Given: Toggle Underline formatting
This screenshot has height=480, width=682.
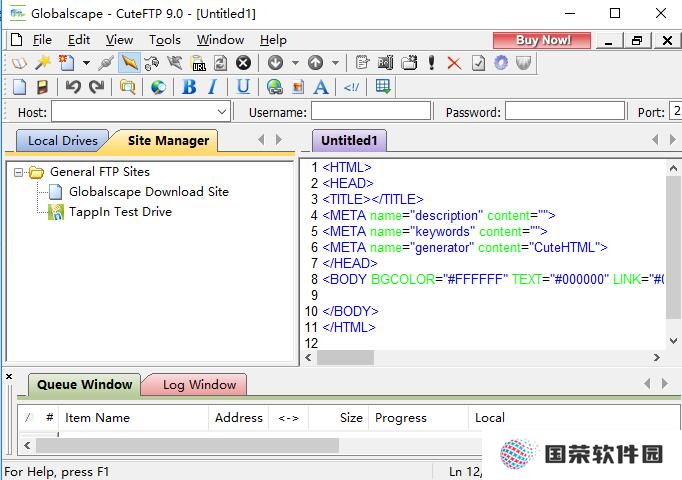Looking at the screenshot, I should pos(243,87).
